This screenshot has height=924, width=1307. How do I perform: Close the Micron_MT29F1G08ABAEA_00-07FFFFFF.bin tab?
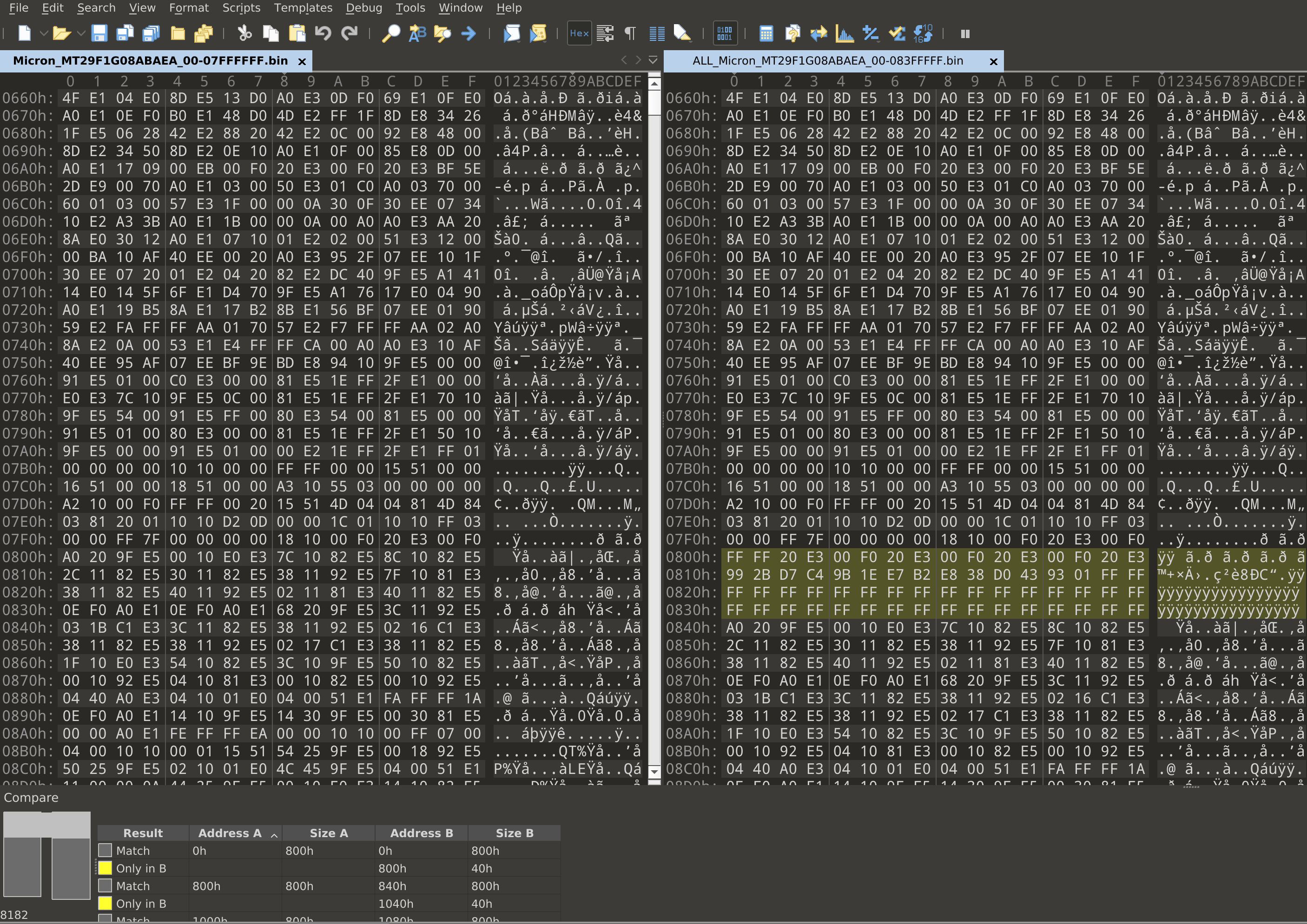302,61
